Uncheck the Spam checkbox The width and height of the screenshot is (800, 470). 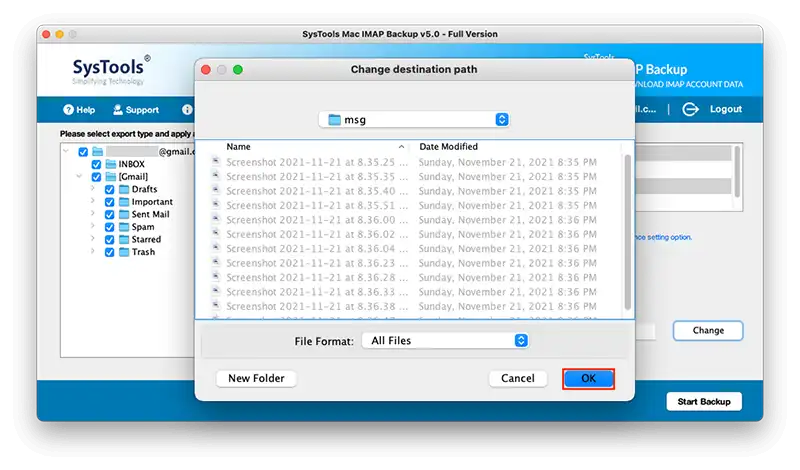(109, 227)
